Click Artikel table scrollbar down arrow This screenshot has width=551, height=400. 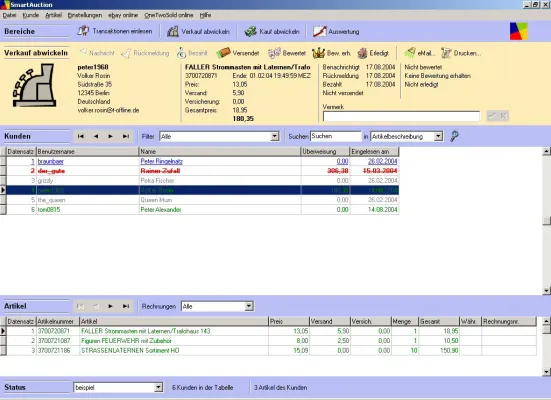click(x=546, y=372)
